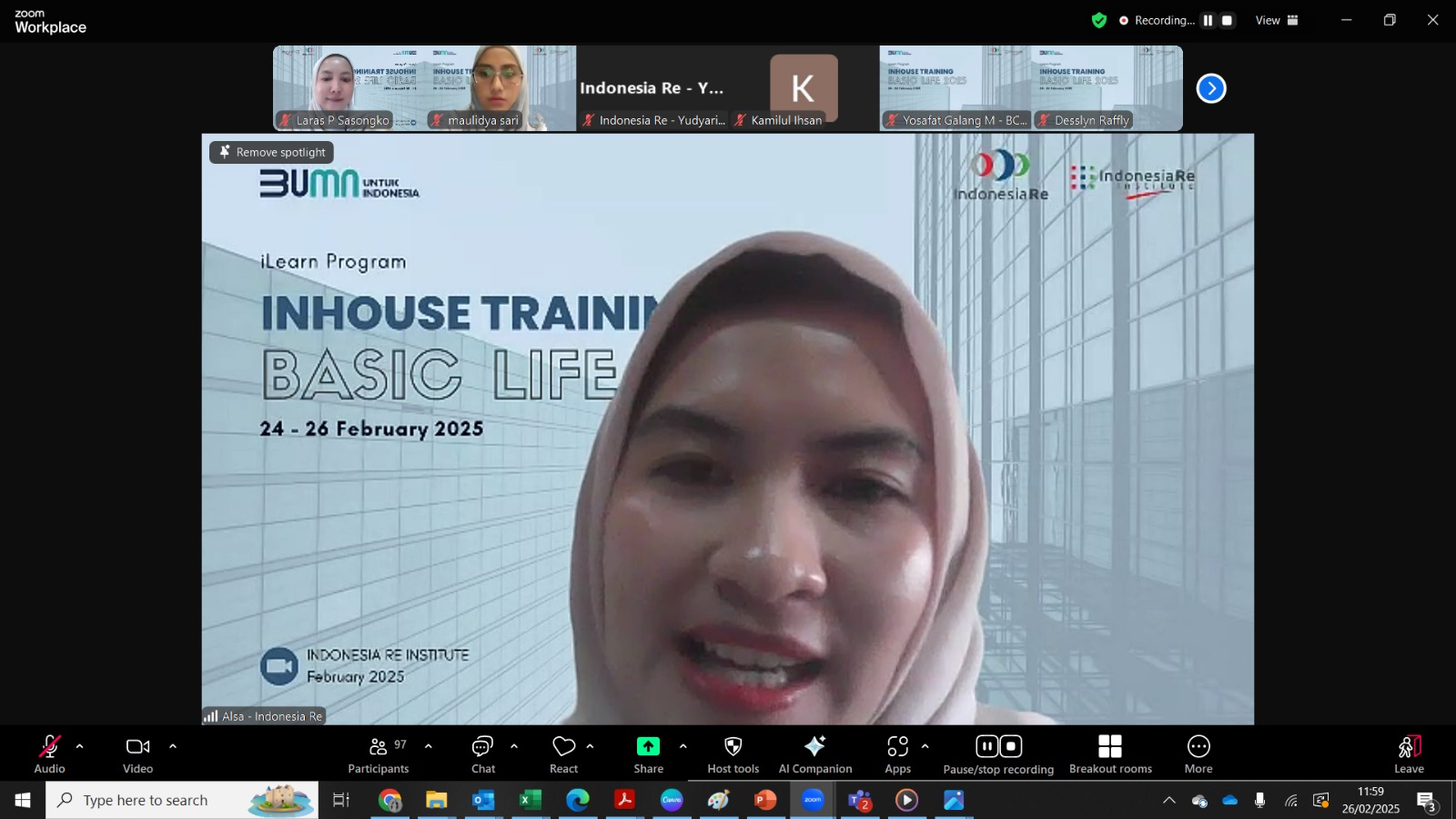Focus the Type here to search box
The image size is (1456, 819).
coord(182,800)
